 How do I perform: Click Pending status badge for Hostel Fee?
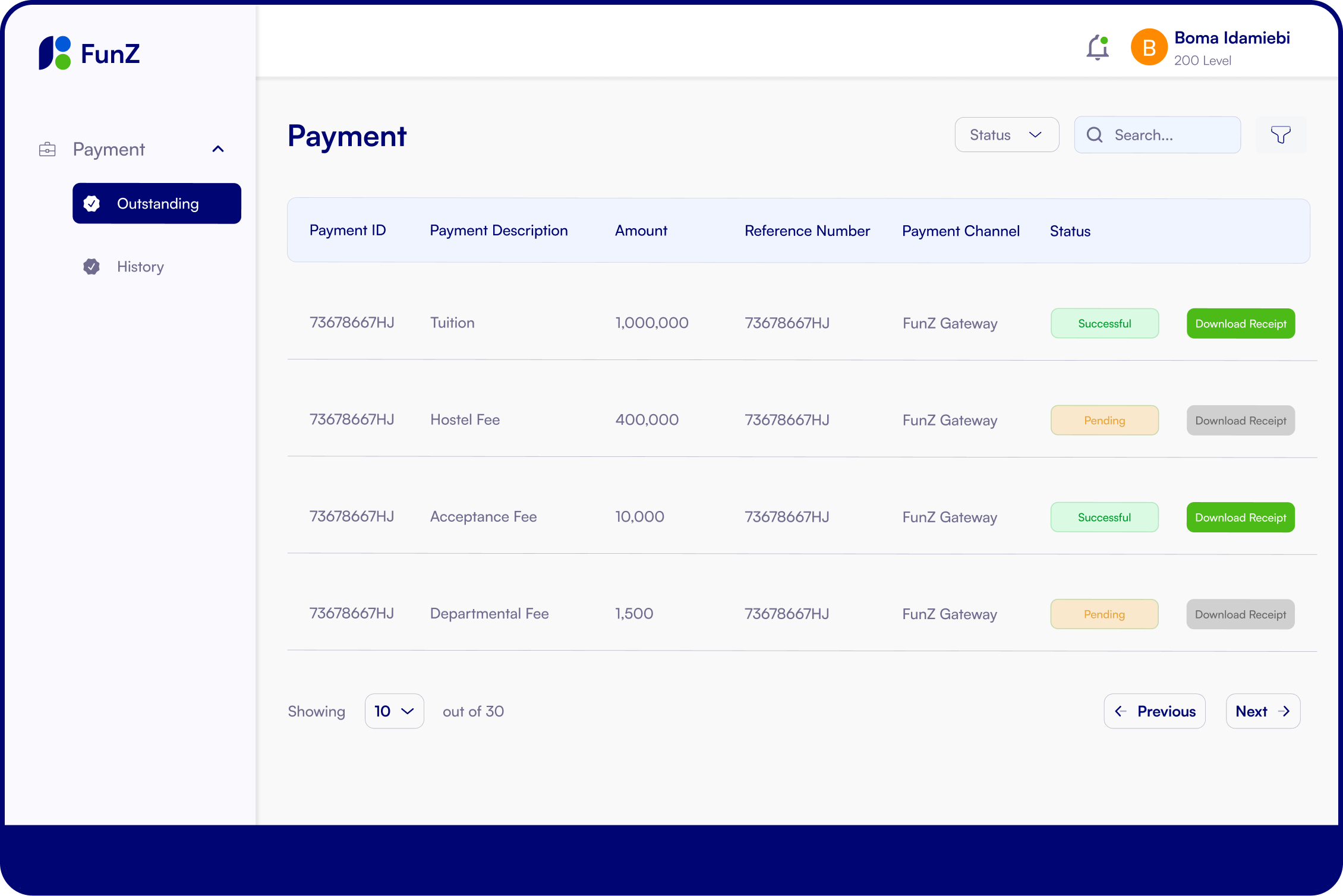coord(1104,421)
